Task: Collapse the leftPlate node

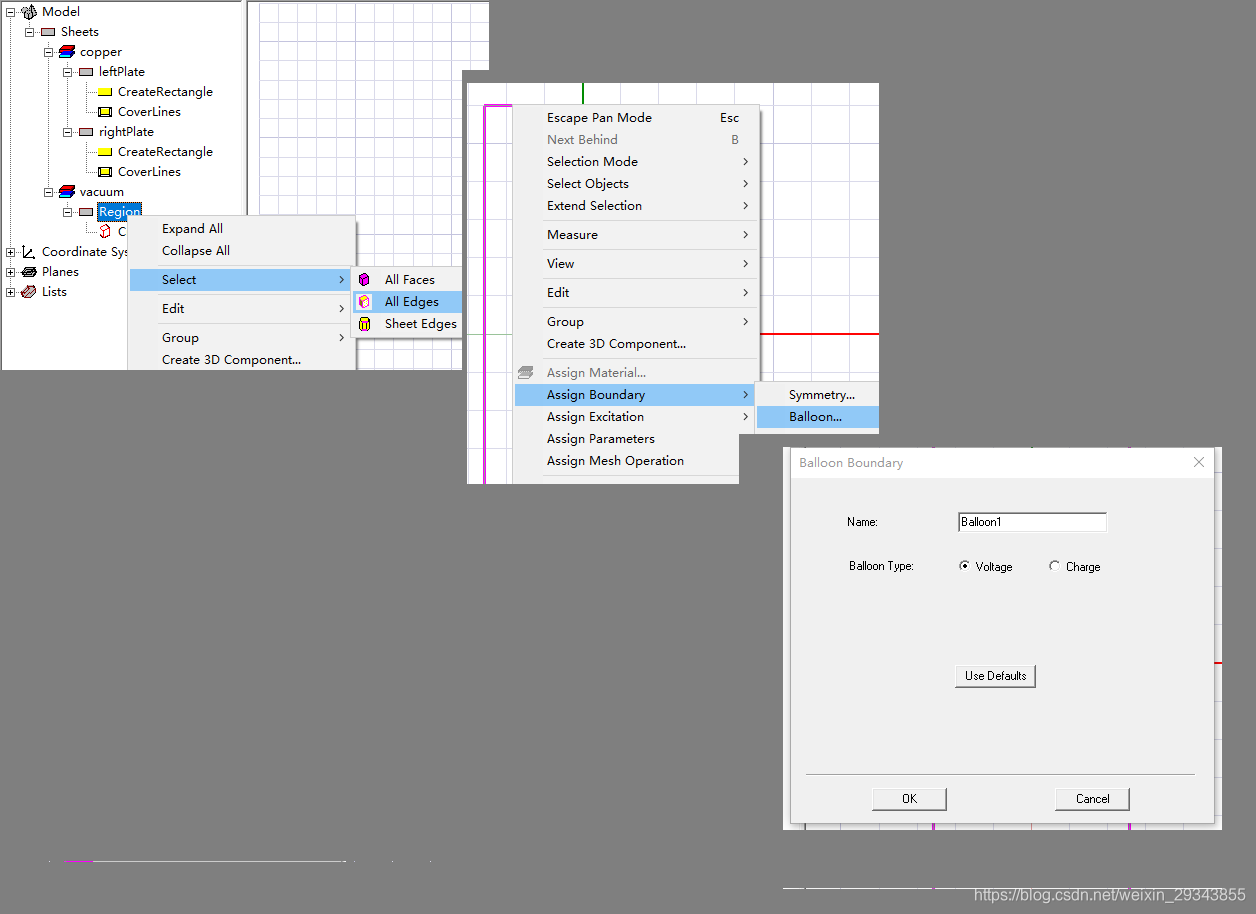Action: (x=68, y=72)
